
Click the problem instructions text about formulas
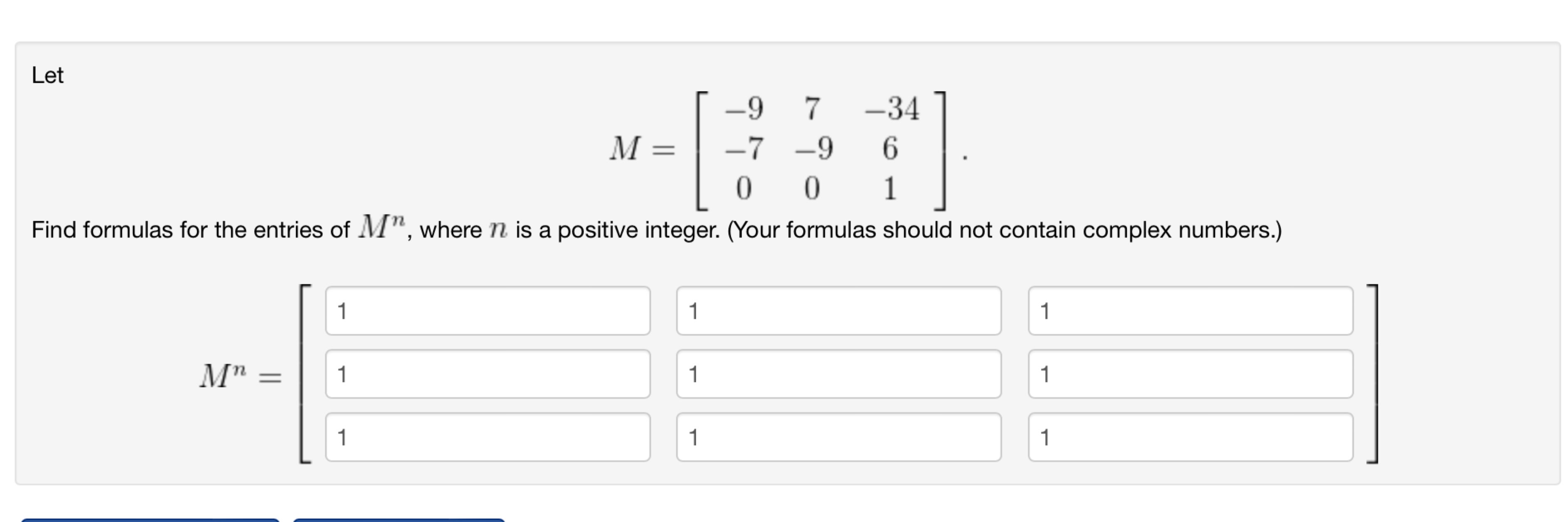point(670,230)
